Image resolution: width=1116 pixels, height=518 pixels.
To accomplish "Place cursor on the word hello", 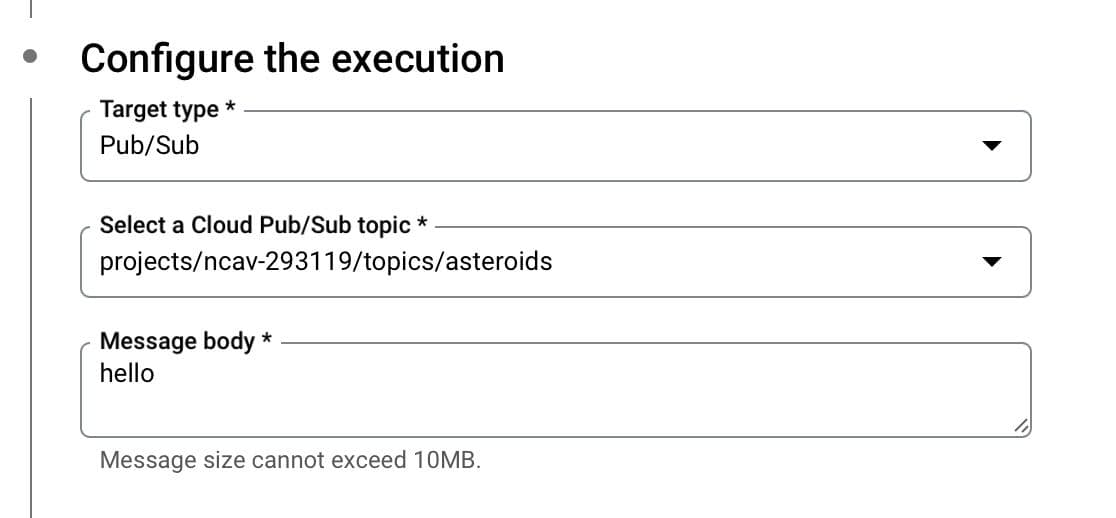I will tap(127, 374).
